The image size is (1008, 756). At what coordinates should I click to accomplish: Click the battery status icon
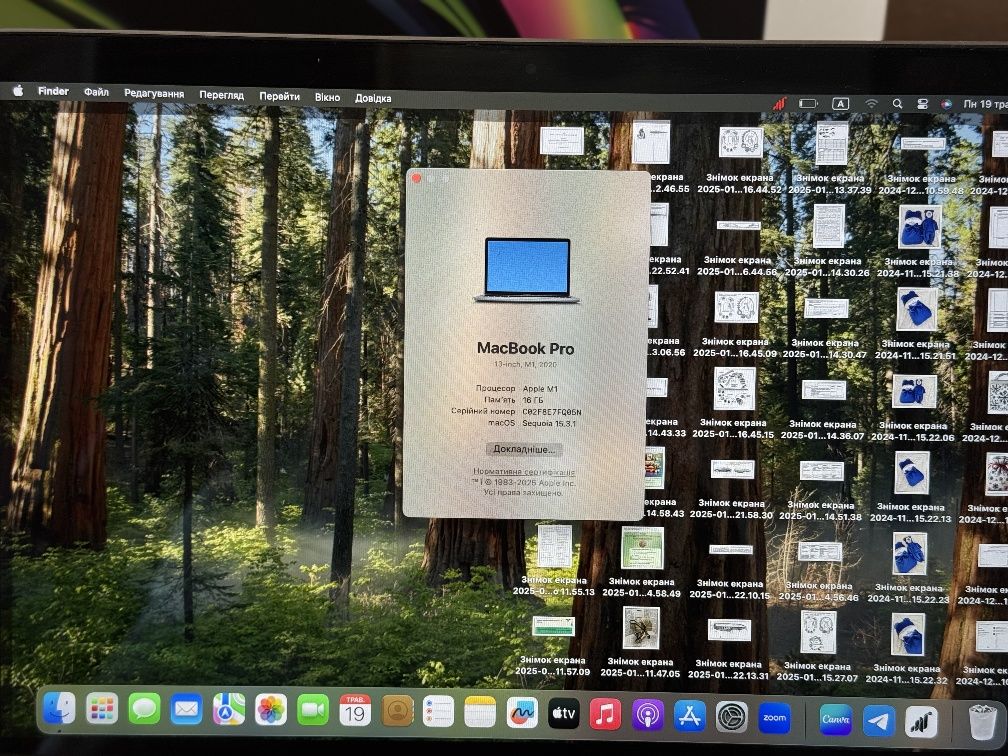click(808, 104)
